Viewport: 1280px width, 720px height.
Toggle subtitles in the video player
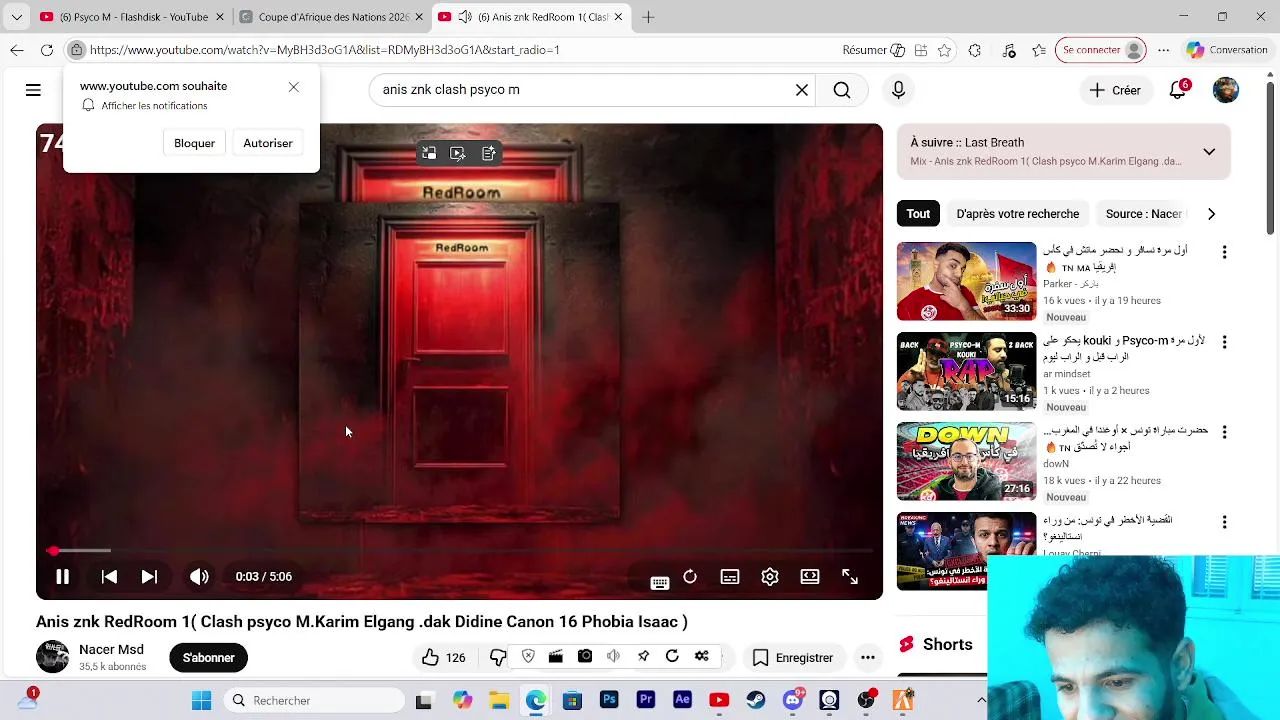pos(730,577)
